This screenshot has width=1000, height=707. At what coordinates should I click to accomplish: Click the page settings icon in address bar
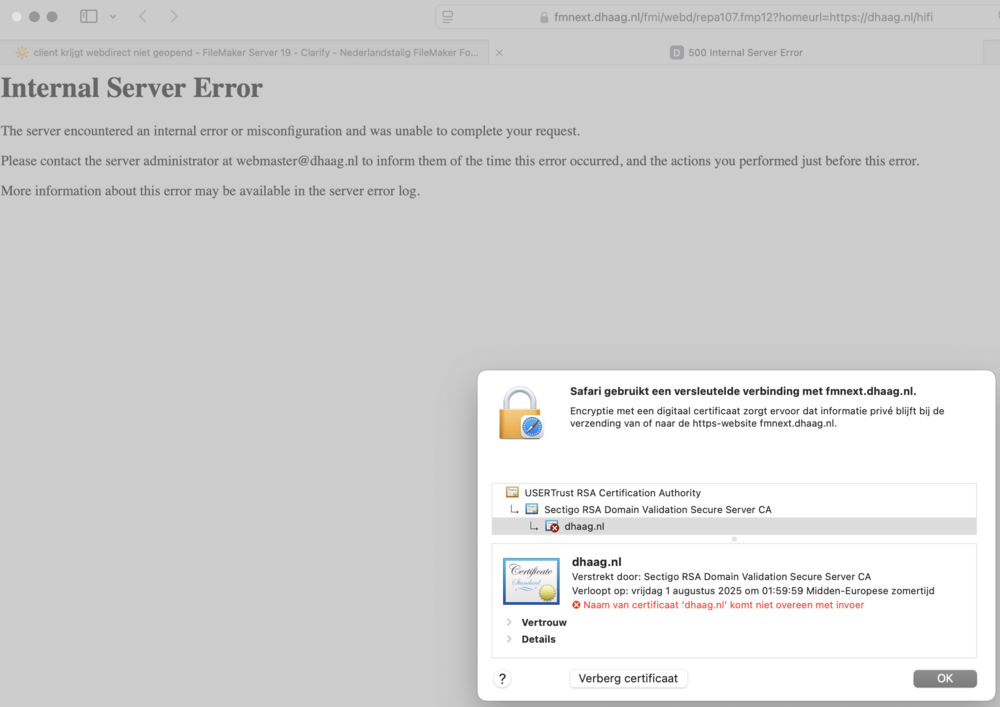tap(448, 17)
